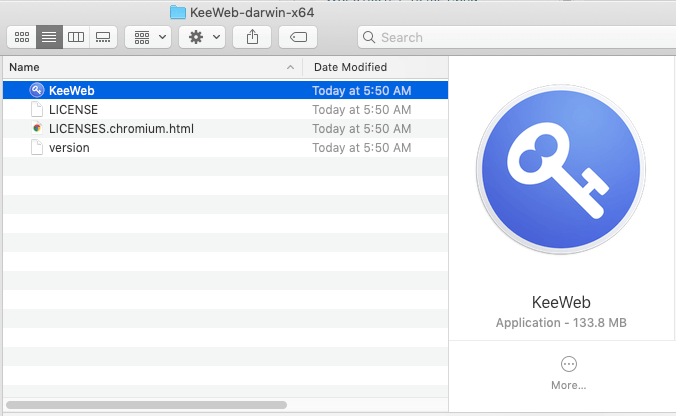
Task: Open the gear Action menu
Action: pos(203,37)
